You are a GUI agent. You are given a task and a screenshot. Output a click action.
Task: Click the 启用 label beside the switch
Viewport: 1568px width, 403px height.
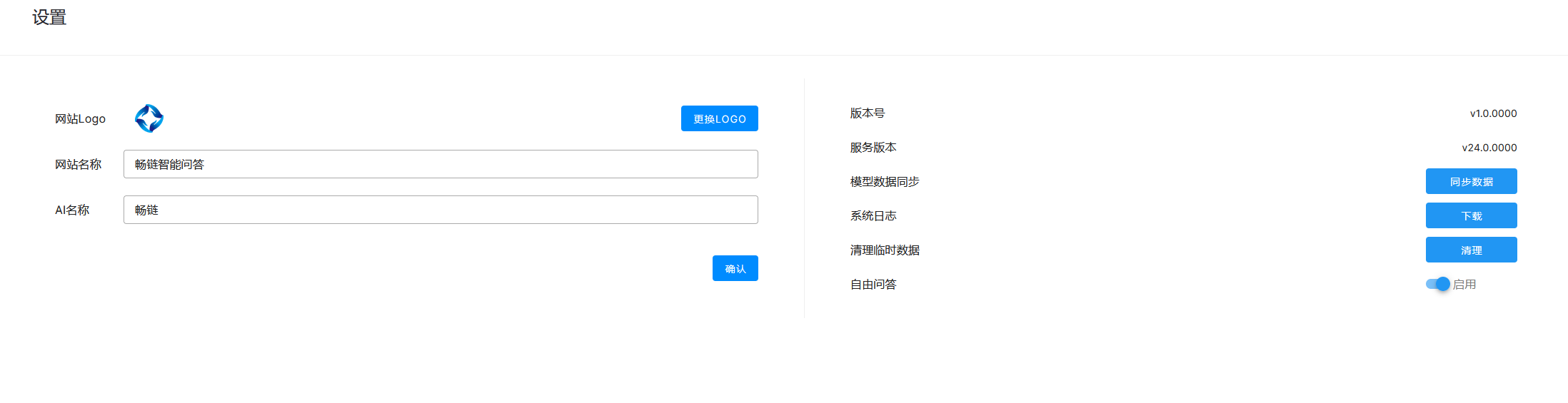pyautogui.click(x=1464, y=284)
